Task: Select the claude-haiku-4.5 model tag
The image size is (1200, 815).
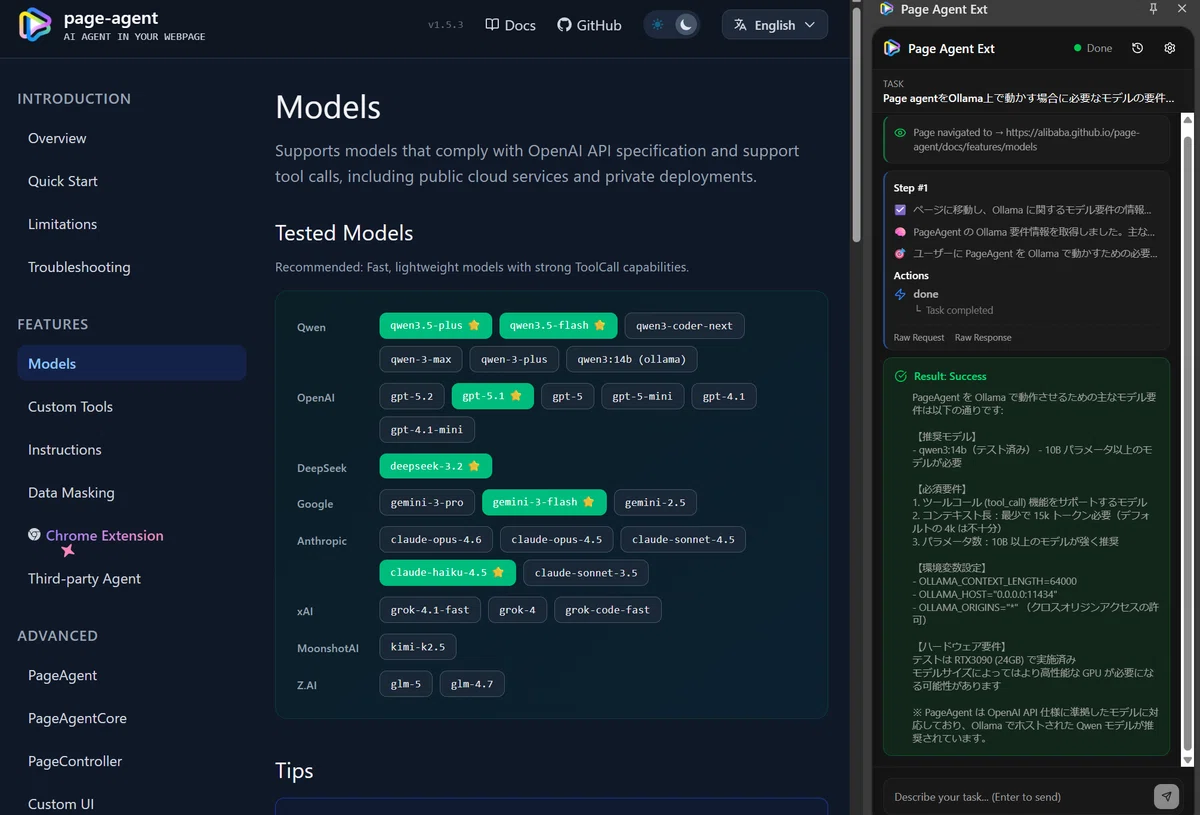Action: click(x=448, y=573)
